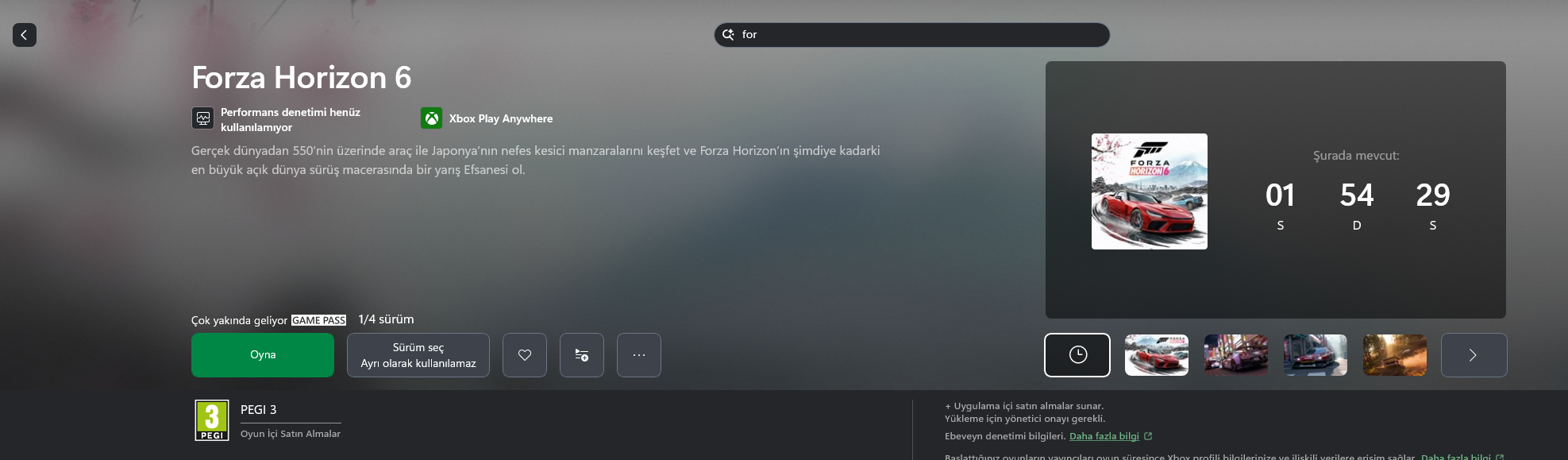The width and height of the screenshot is (1568, 460).
Task: Click the '54' minutes countdown value
Action: [x=1357, y=195]
